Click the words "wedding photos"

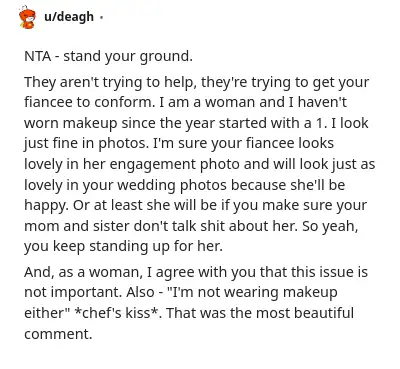tap(172, 185)
